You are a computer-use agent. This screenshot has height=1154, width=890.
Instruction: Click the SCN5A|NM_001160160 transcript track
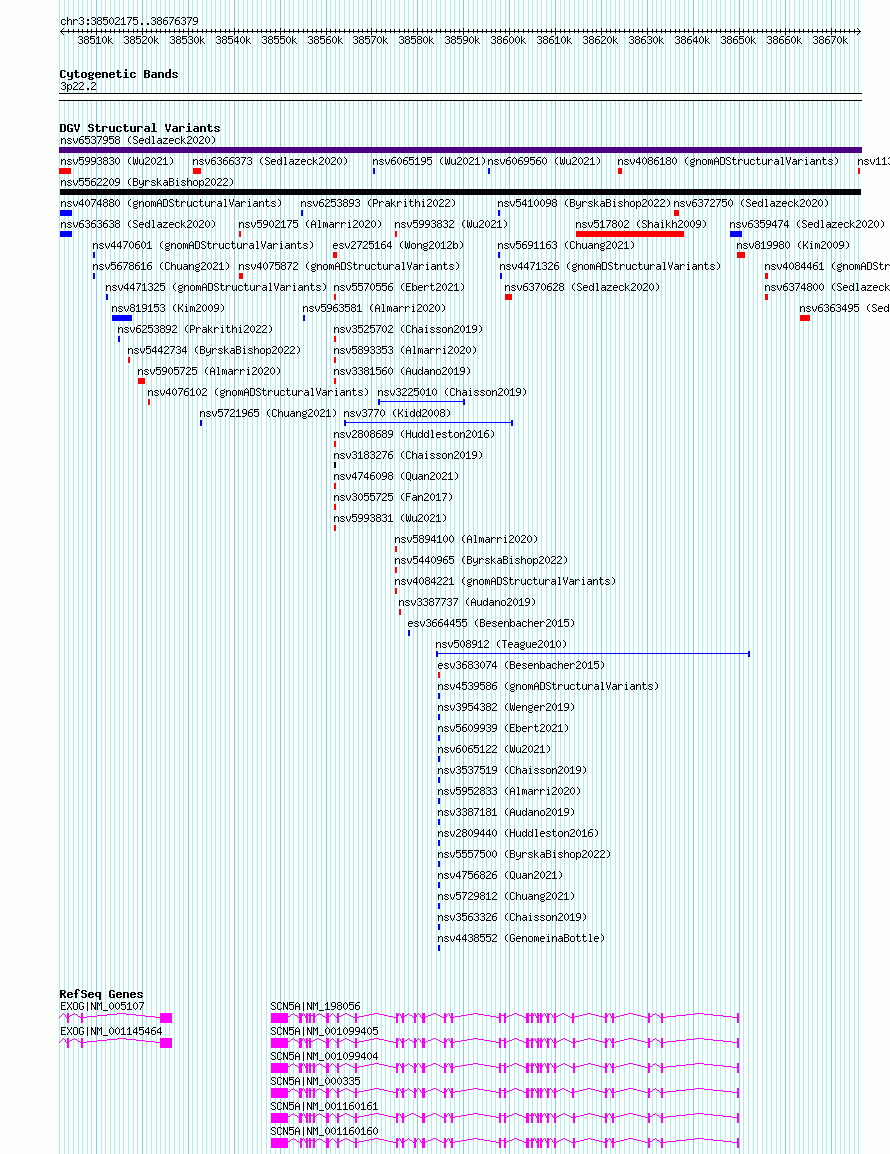click(x=505, y=1143)
